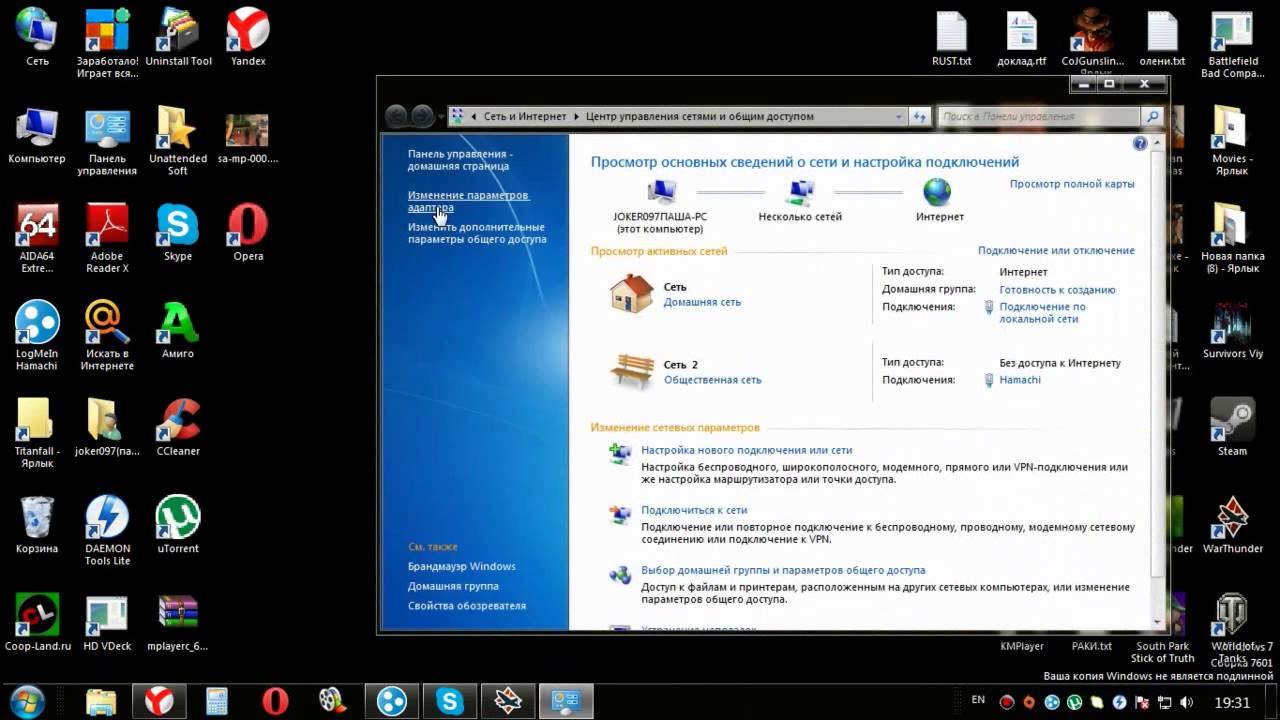Click Настройка нового подключения или сети
1280x720 pixels.
746,450
